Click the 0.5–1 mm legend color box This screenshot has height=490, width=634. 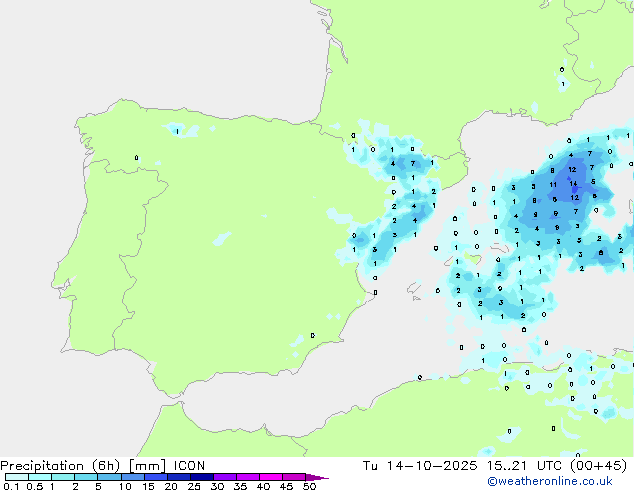(40, 477)
